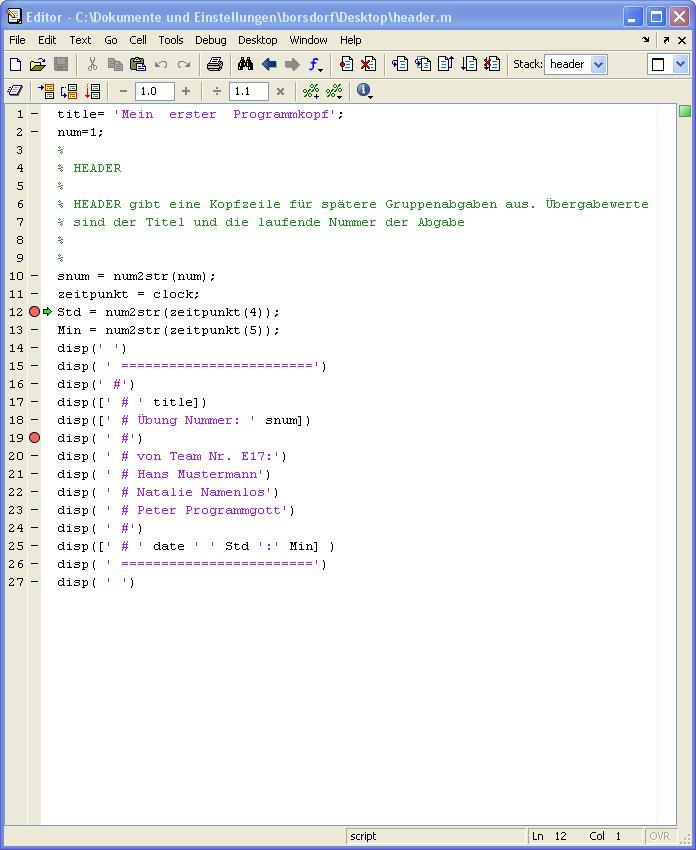Viewport: 696px width, 850px height.
Task: Create a new M-file with the blank page icon
Action: tap(16, 65)
